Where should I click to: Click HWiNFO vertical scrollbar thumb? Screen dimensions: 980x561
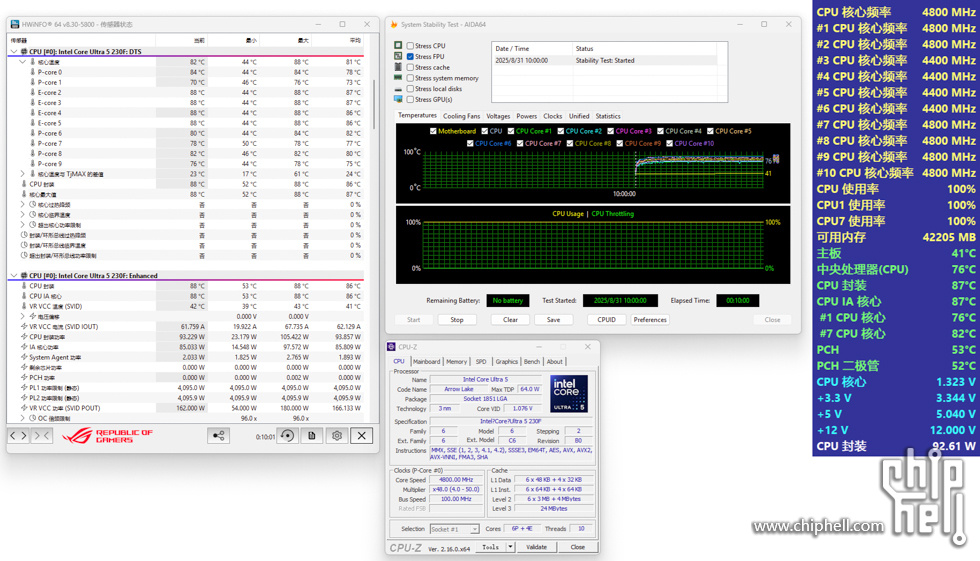coord(374,104)
